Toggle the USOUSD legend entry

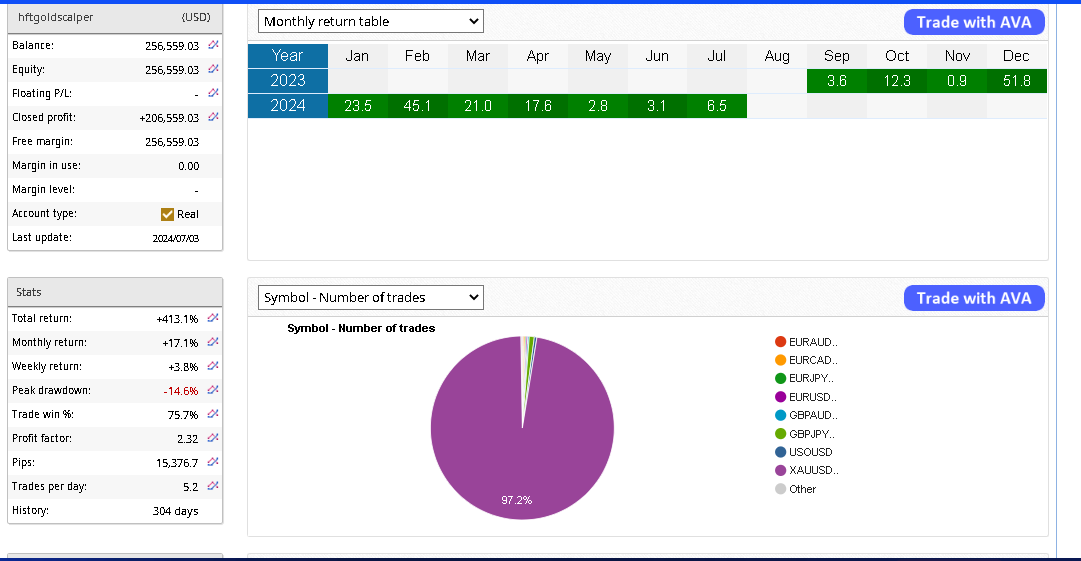[807, 452]
